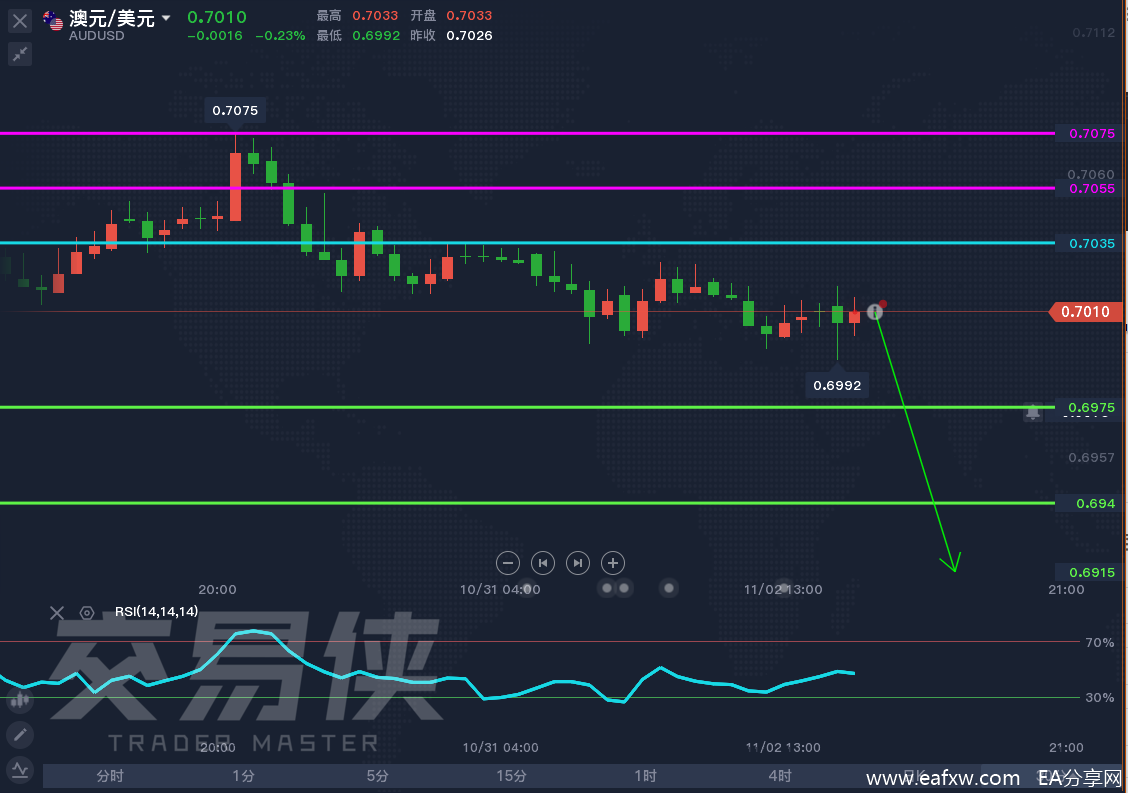Switch to the 分时 timeframe tab
Image resolution: width=1128 pixels, height=793 pixels.
click(x=110, y=776)
